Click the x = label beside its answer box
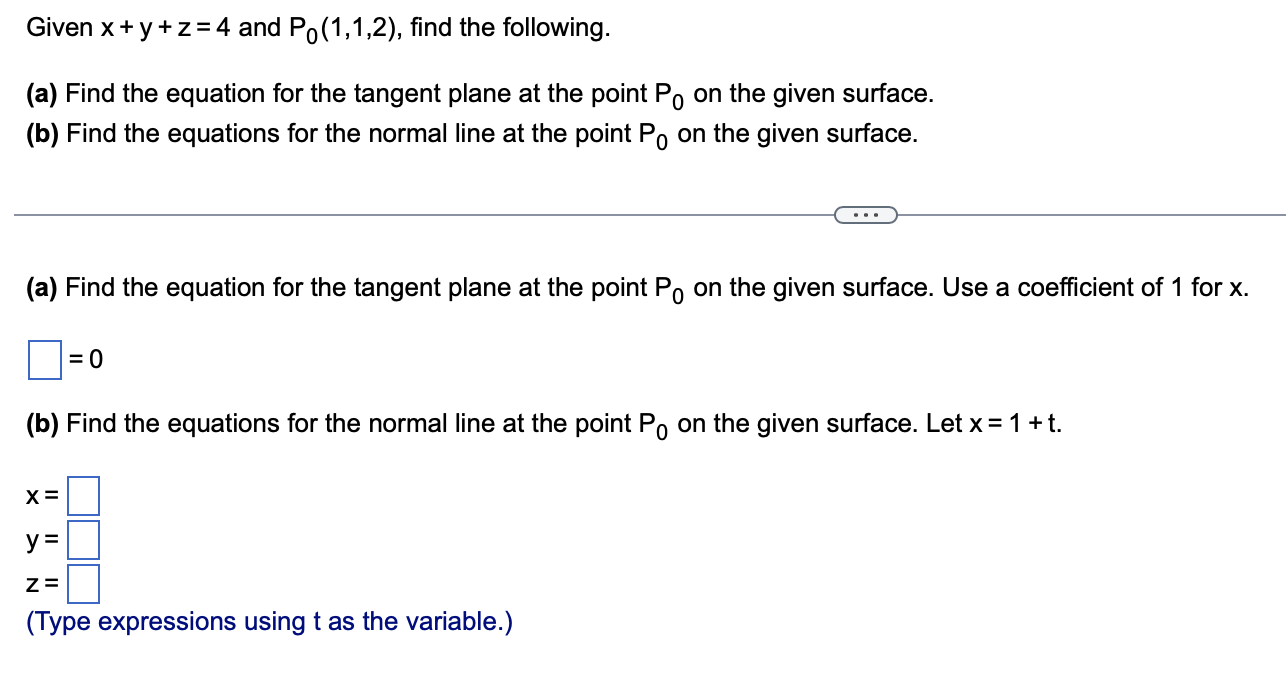Viewport: 1286px width, 692px height. (x=42, y=495)
